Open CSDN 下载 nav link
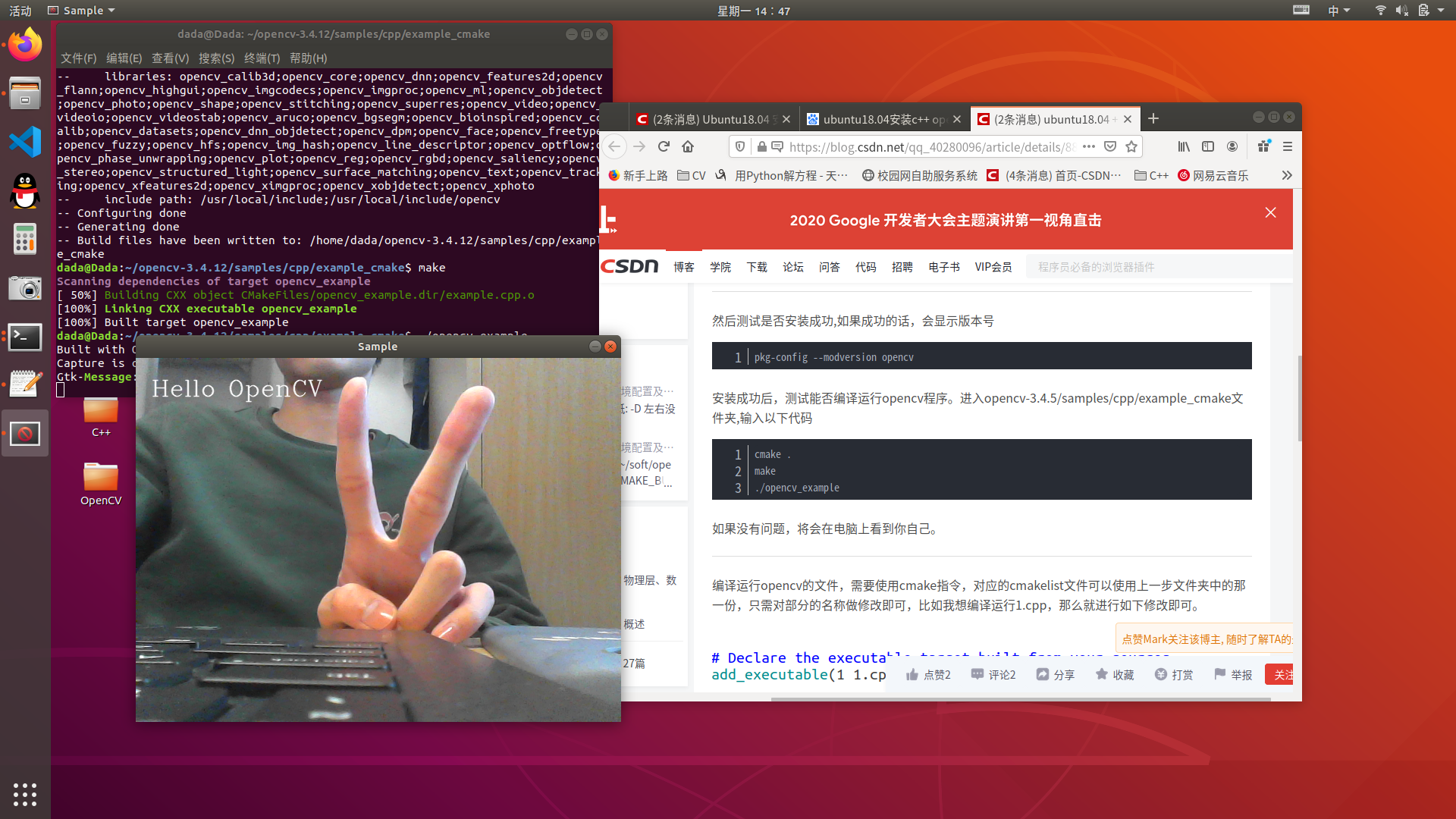 click(x=757, y=267)
